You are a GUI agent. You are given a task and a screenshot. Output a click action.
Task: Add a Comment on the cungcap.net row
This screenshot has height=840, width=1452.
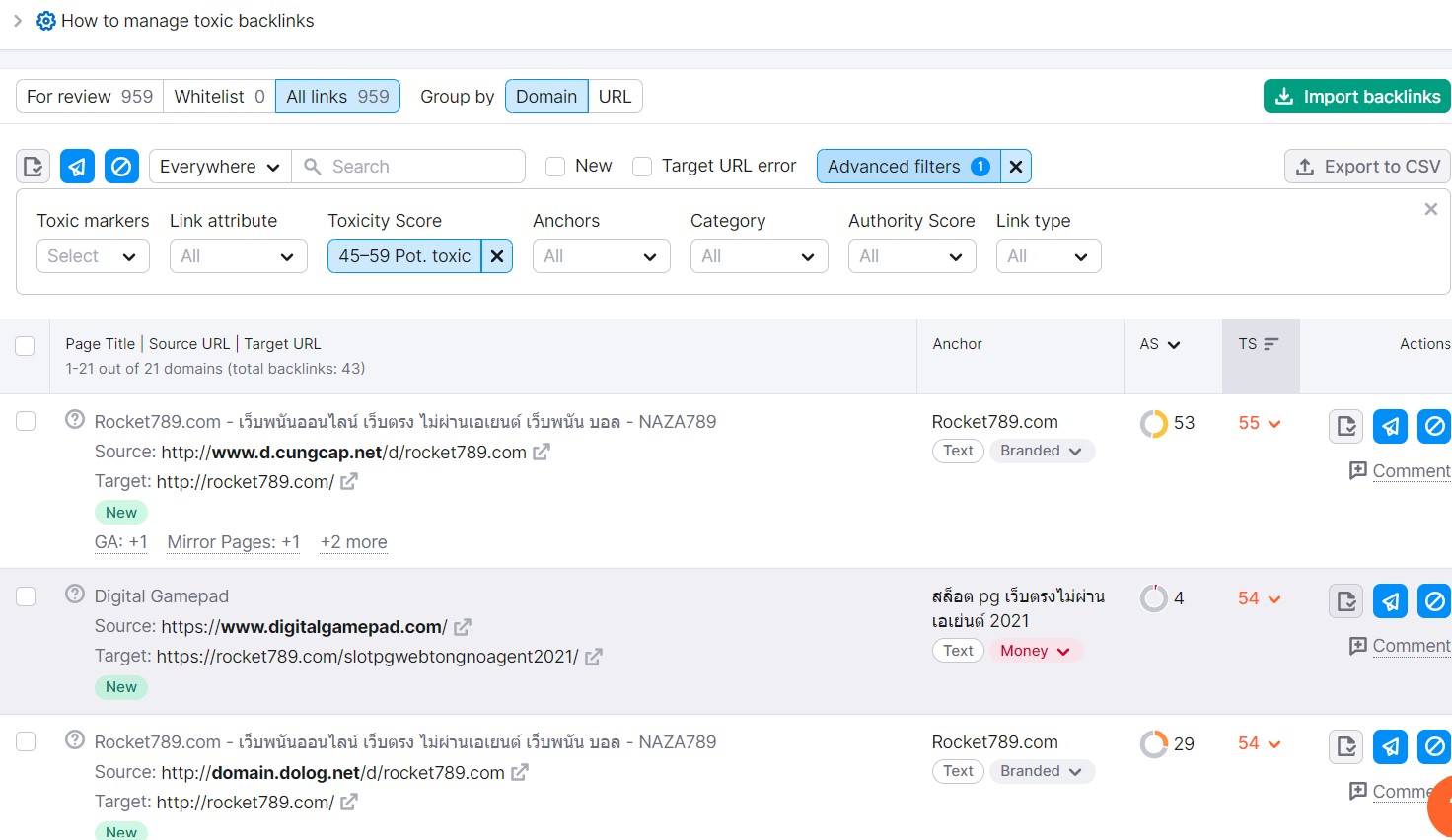(1400, 471)
